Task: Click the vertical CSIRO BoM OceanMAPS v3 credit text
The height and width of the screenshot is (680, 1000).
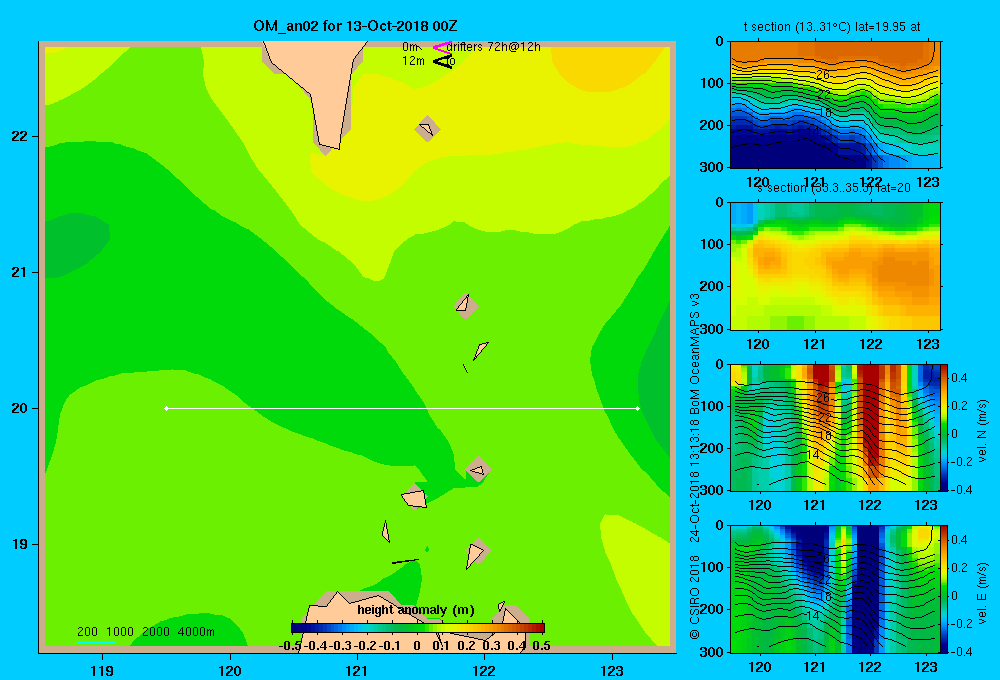Action: click(x=695, y=466)
